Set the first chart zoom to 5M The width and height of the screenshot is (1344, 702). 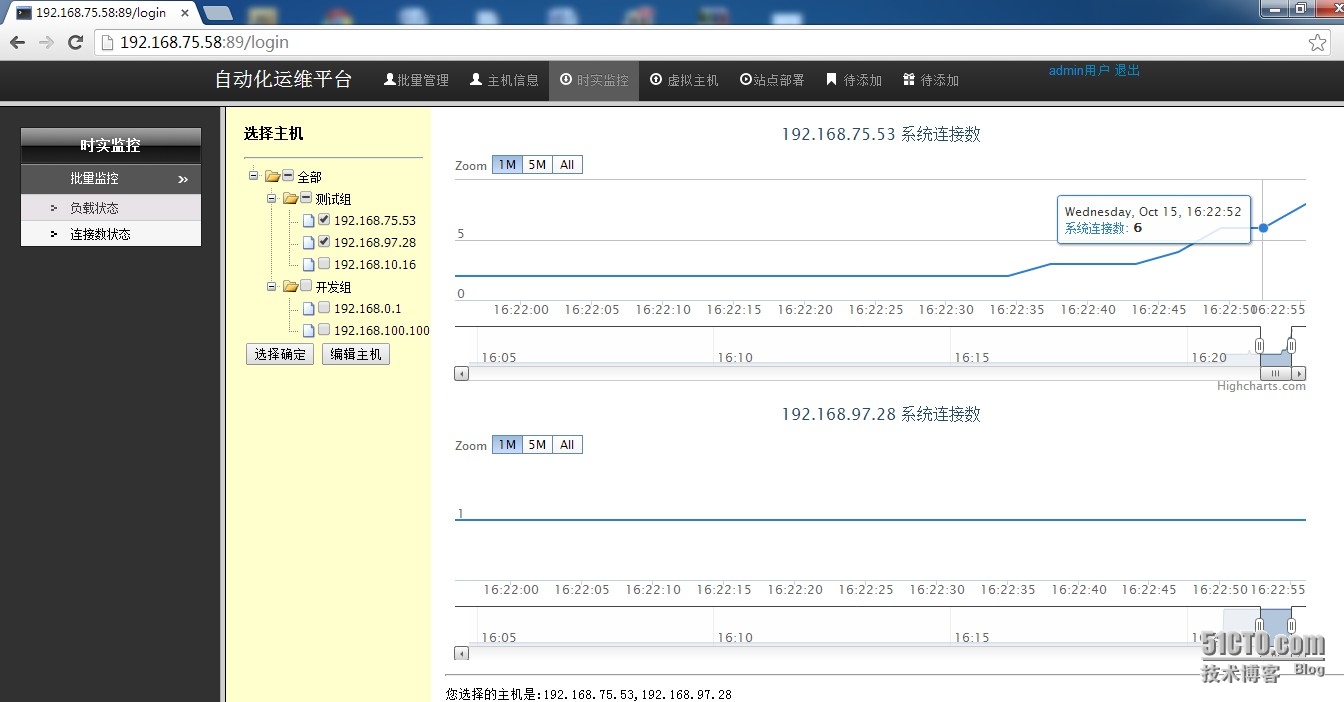(x=537, y=165)
